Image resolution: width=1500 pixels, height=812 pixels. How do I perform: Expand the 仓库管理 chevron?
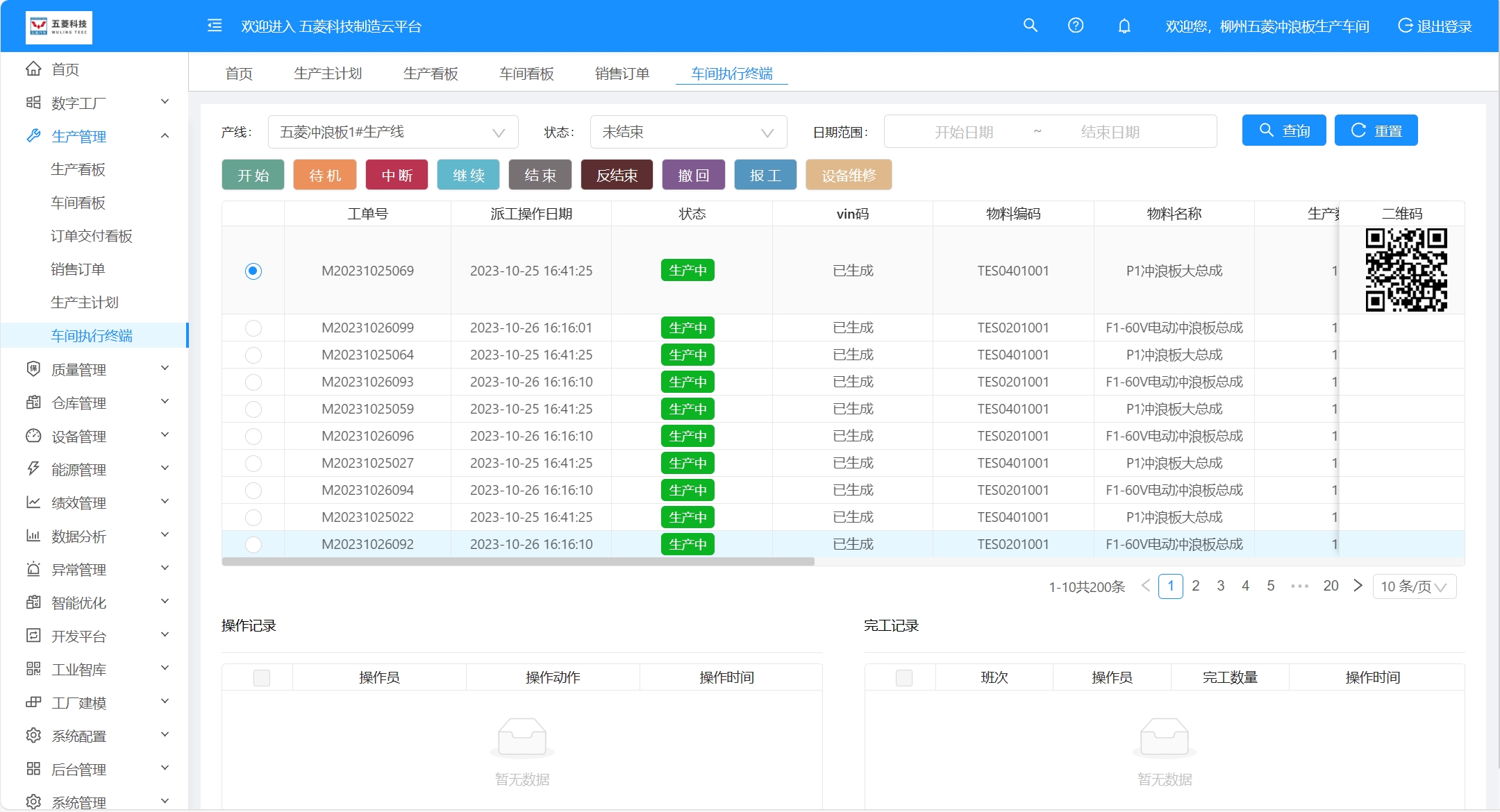[x=165, y=402]
